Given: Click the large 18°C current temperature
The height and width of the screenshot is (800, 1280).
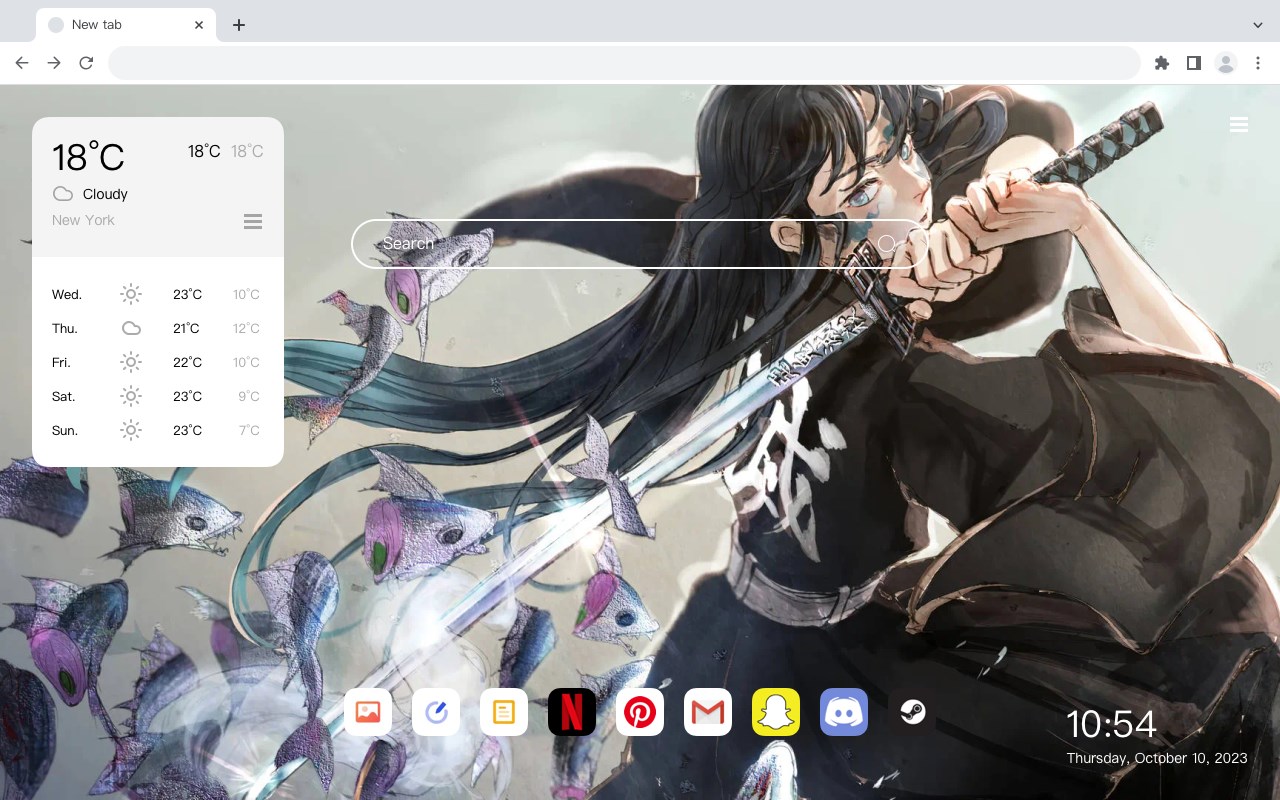Looking at the screenshot, I should coord(88,157).
